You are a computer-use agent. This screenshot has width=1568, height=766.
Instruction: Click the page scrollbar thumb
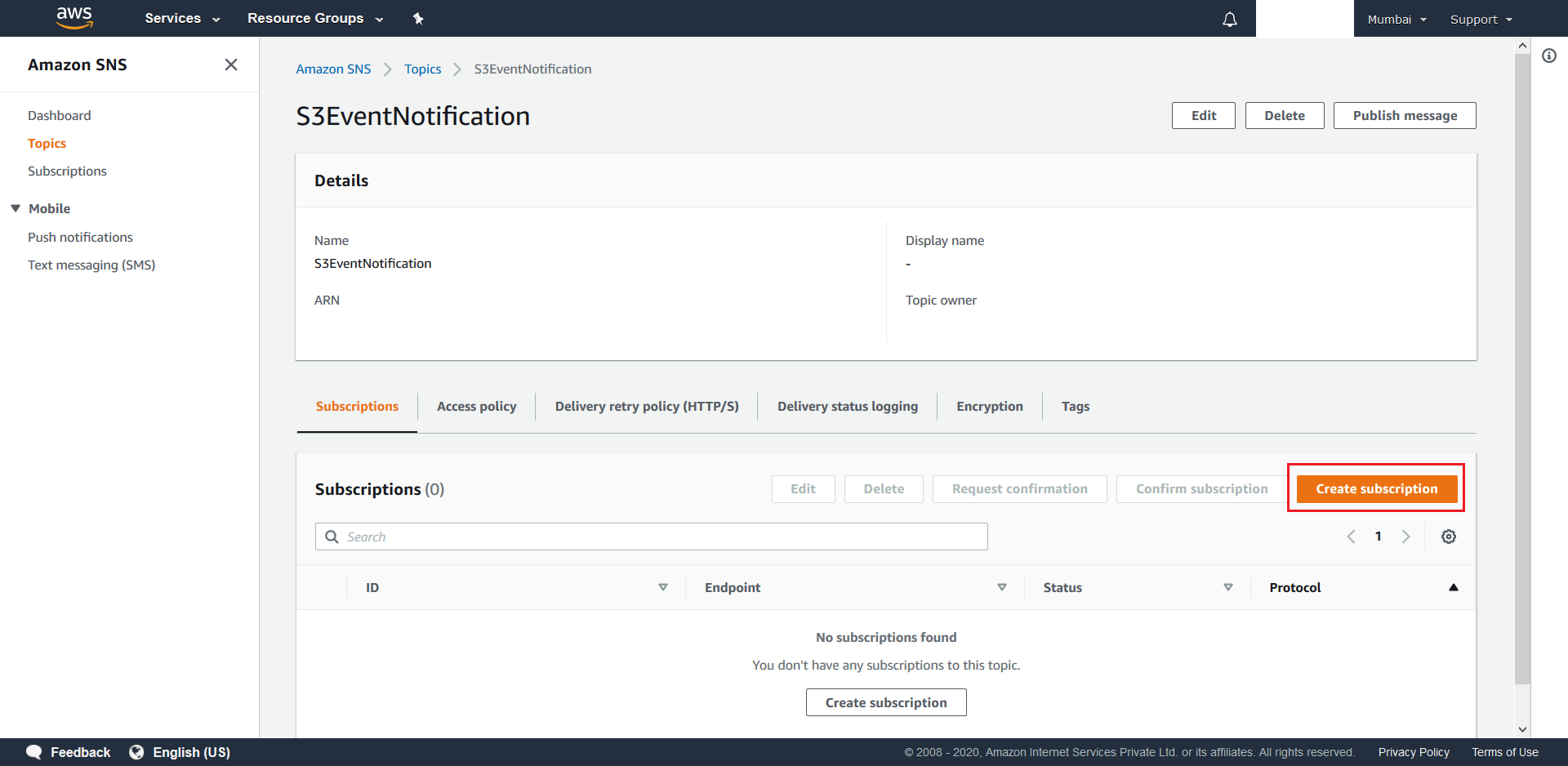(1522, 367)
